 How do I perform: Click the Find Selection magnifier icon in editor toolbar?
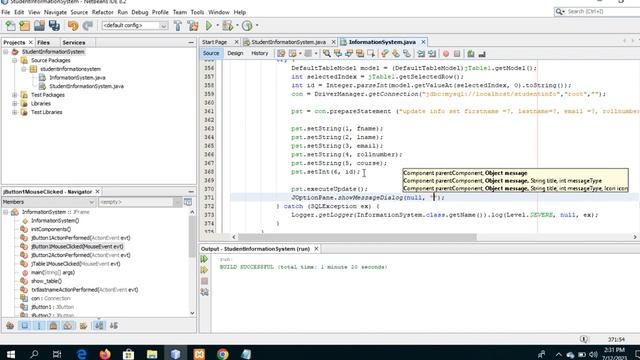pyautogui.click(x=327, y=53)
